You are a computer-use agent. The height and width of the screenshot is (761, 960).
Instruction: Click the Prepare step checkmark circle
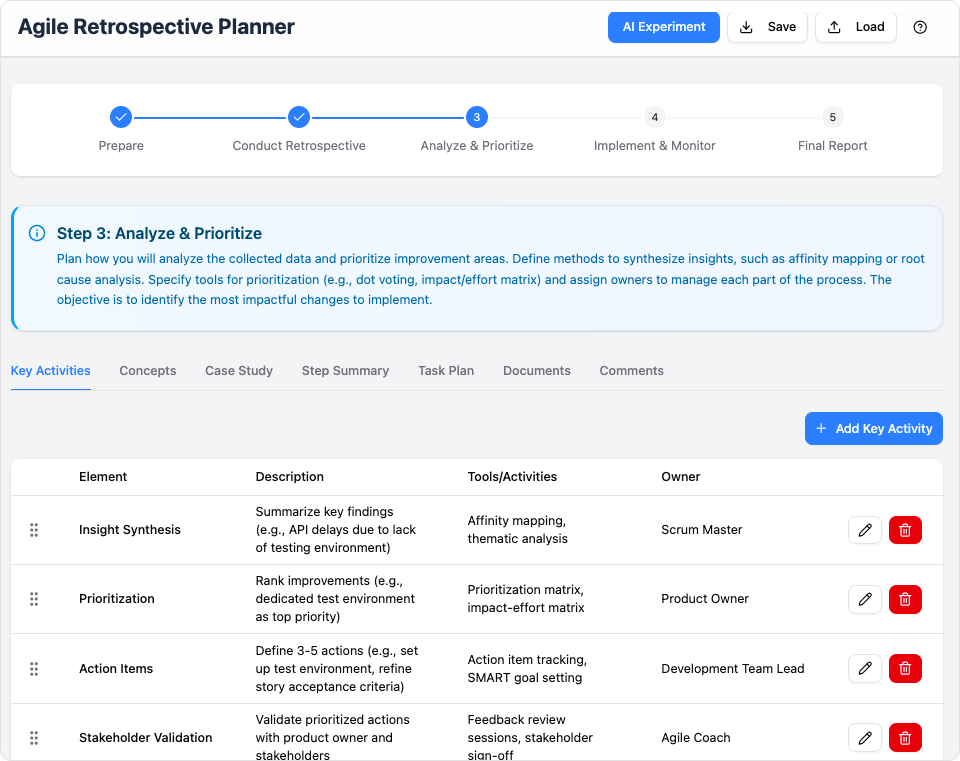[121, 117]
